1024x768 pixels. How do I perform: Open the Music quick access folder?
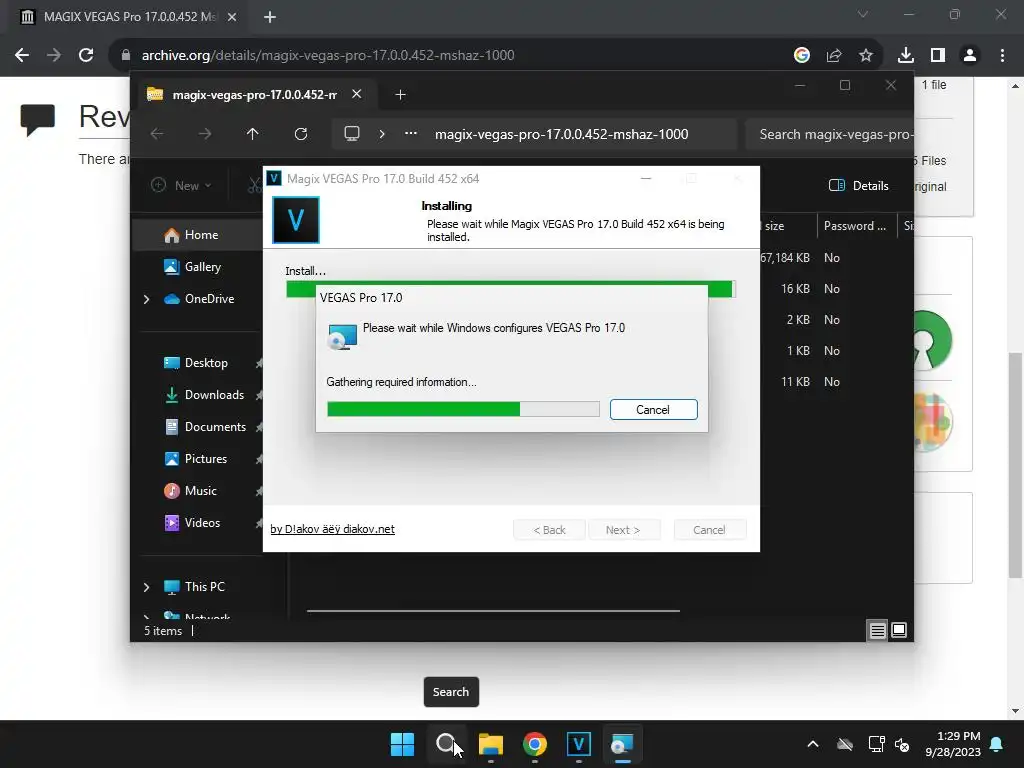point(200,491)
